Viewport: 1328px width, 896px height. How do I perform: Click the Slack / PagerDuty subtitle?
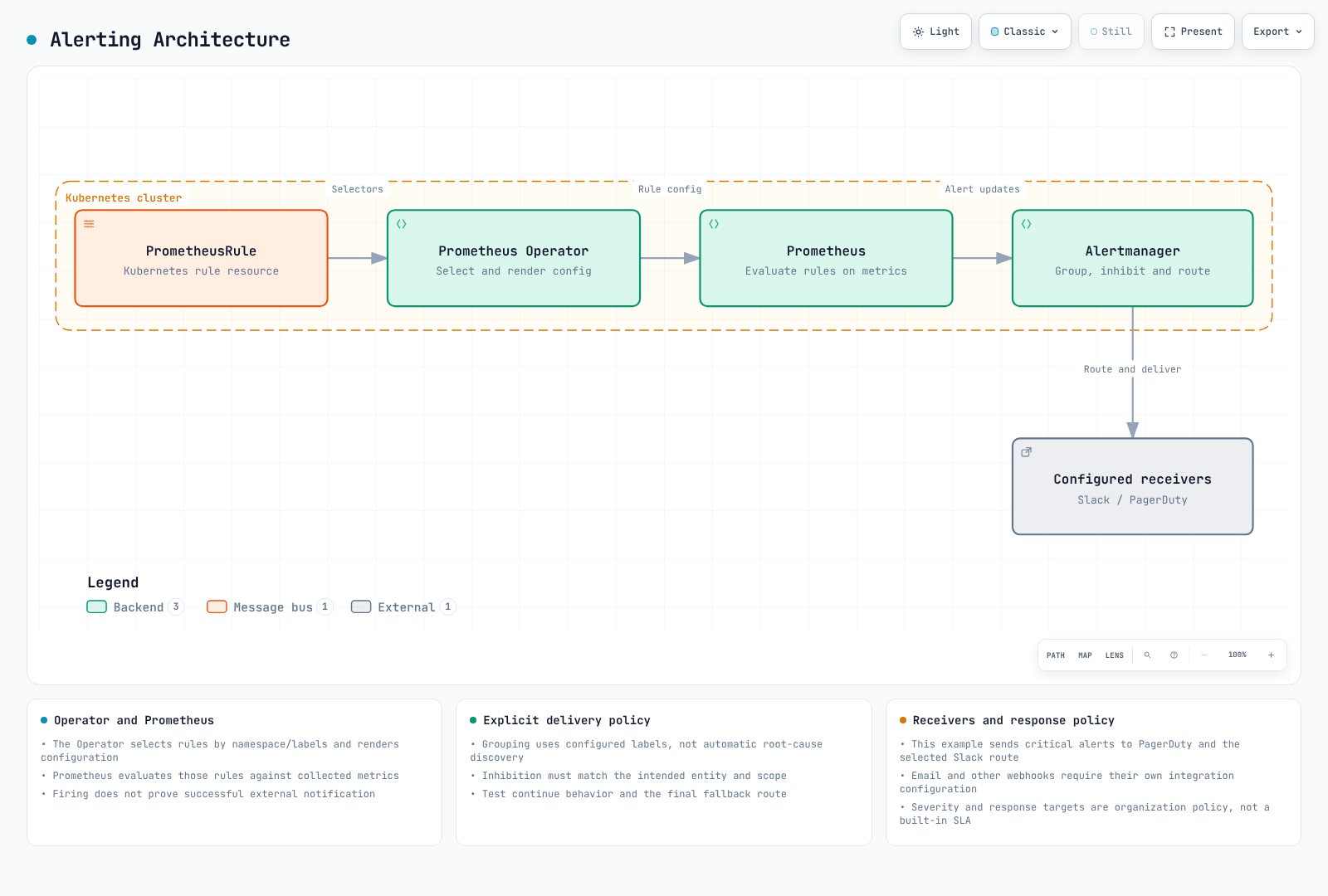(1133, 499)
